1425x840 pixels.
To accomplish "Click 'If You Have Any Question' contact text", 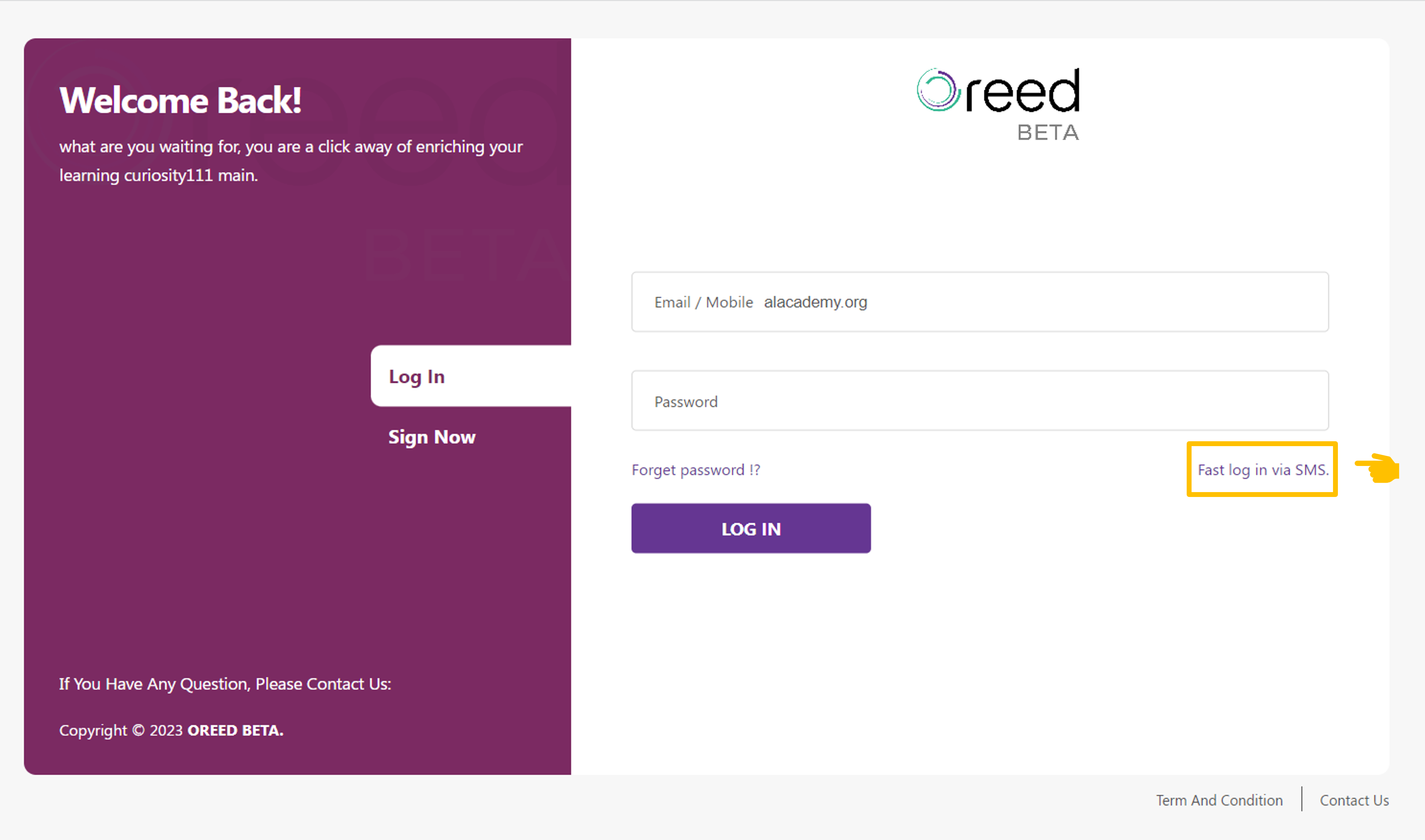I will click(225, 684).
